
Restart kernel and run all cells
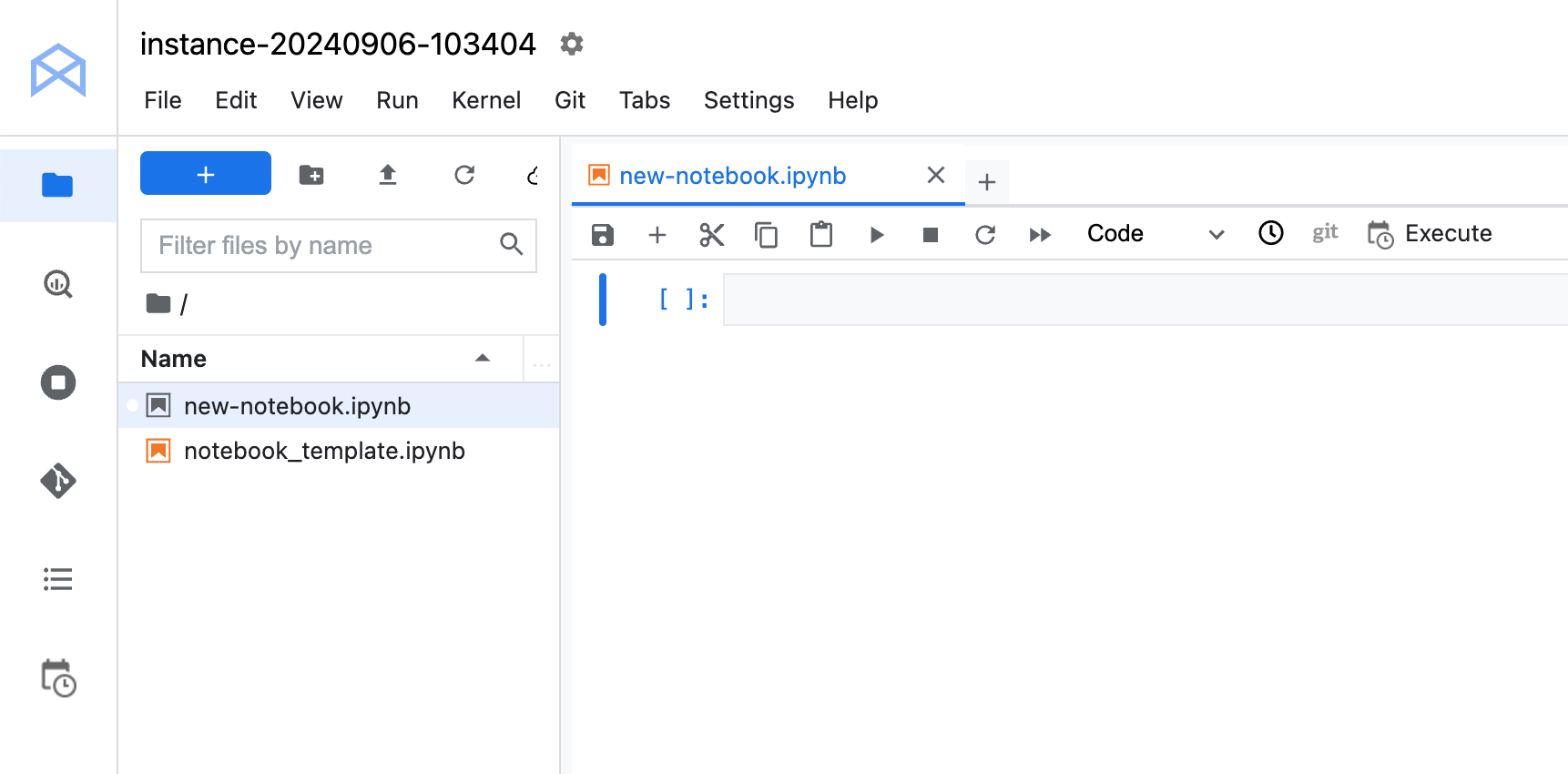1040,235
